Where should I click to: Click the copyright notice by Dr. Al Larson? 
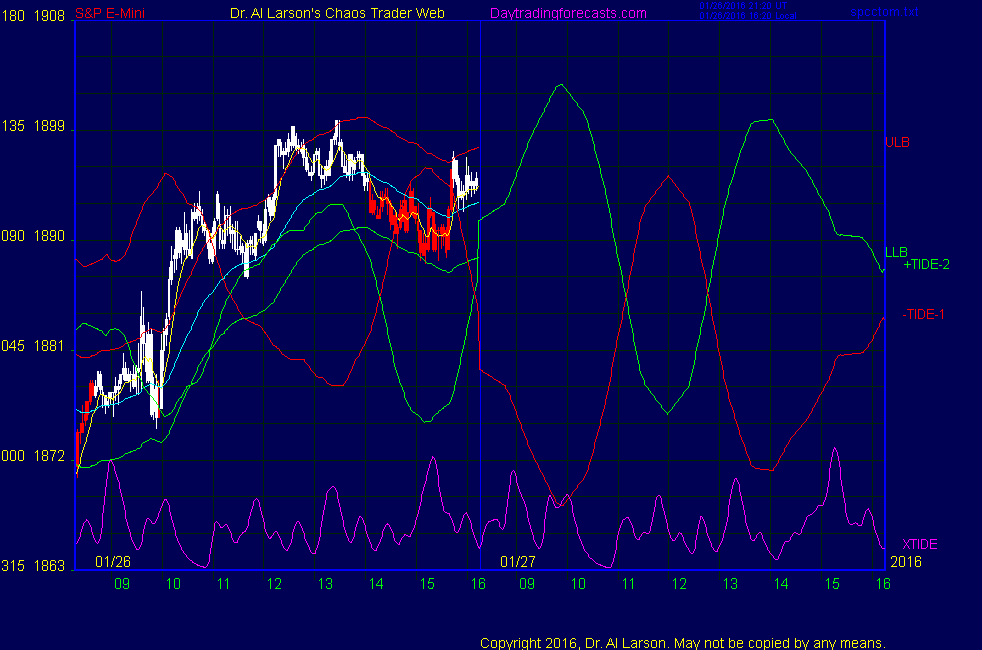(683, 643)
